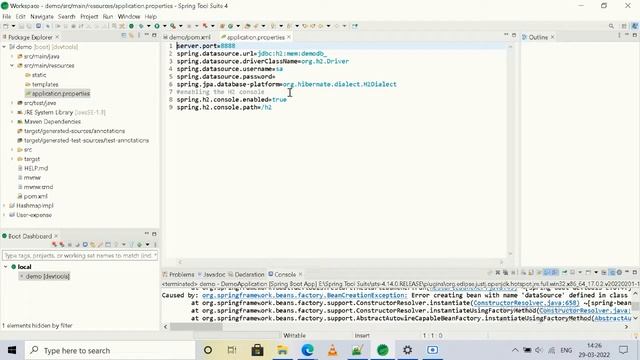Expand the User-expense project

pyautogui.click(x=4, y=215)
